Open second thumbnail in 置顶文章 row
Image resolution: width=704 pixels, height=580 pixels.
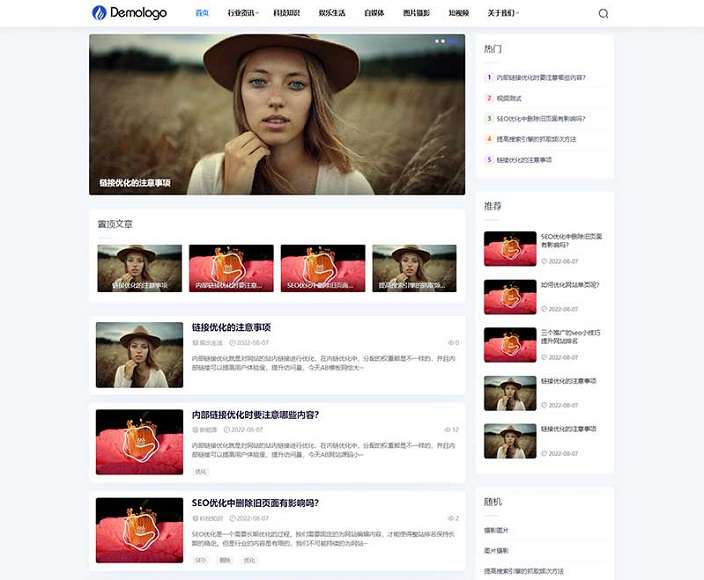pos(231,268)
